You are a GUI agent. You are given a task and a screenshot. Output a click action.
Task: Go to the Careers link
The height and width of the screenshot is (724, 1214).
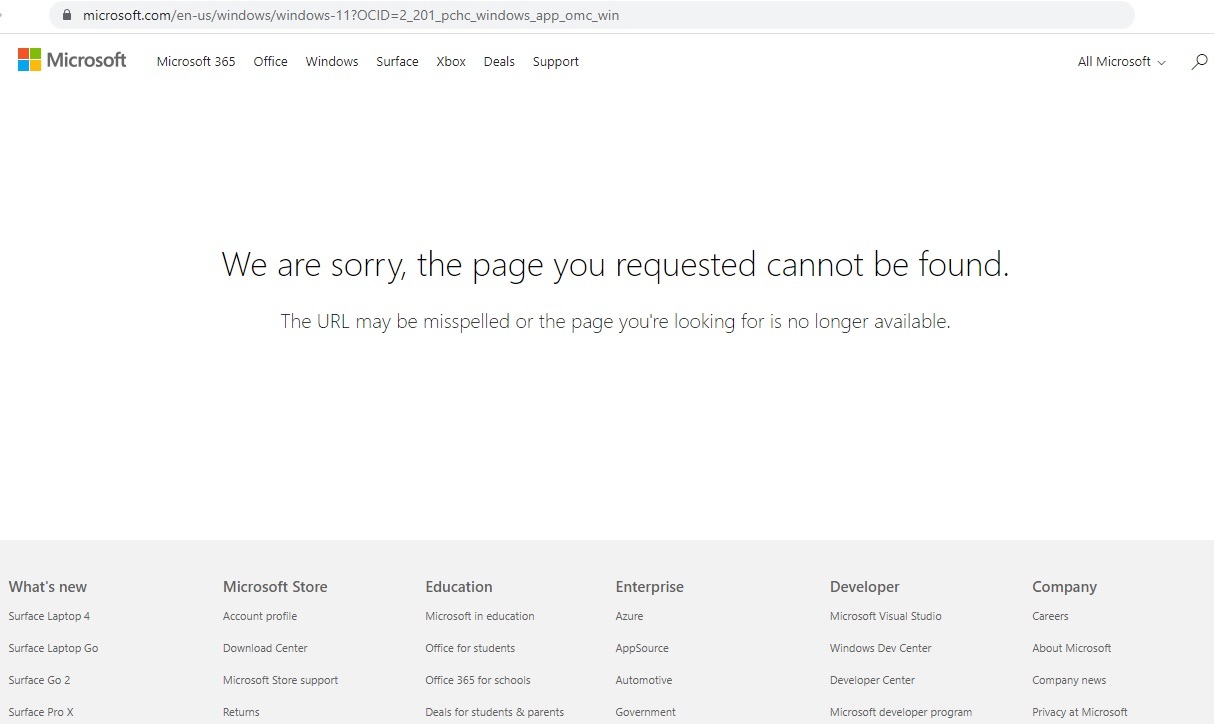[1050, 616]
